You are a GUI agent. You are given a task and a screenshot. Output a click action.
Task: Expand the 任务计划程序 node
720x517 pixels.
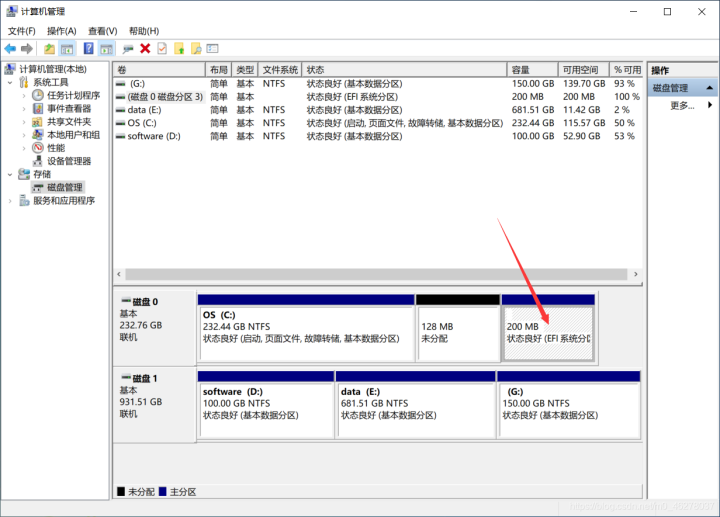(x=24, y=96)
